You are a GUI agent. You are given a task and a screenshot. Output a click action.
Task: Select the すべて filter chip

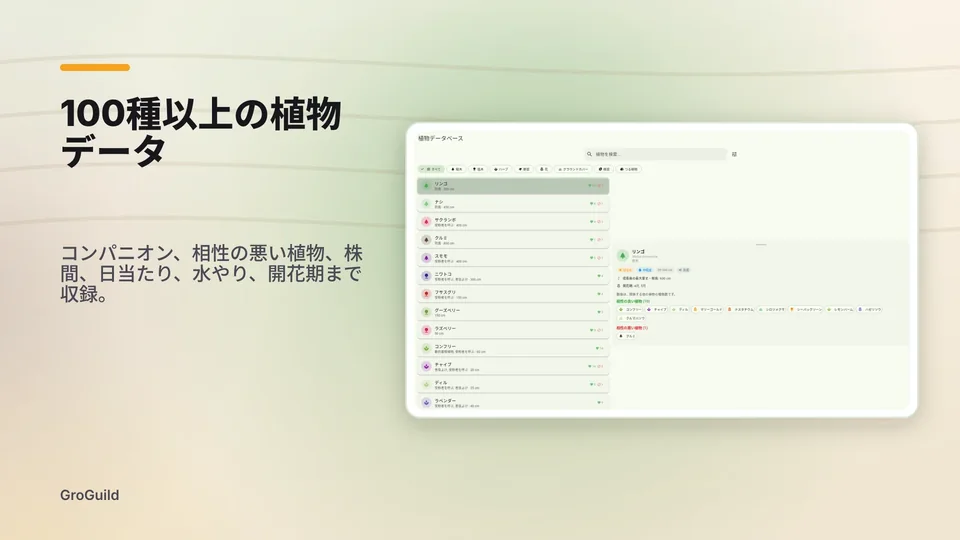pyautogui.click(x=431, y=169)
